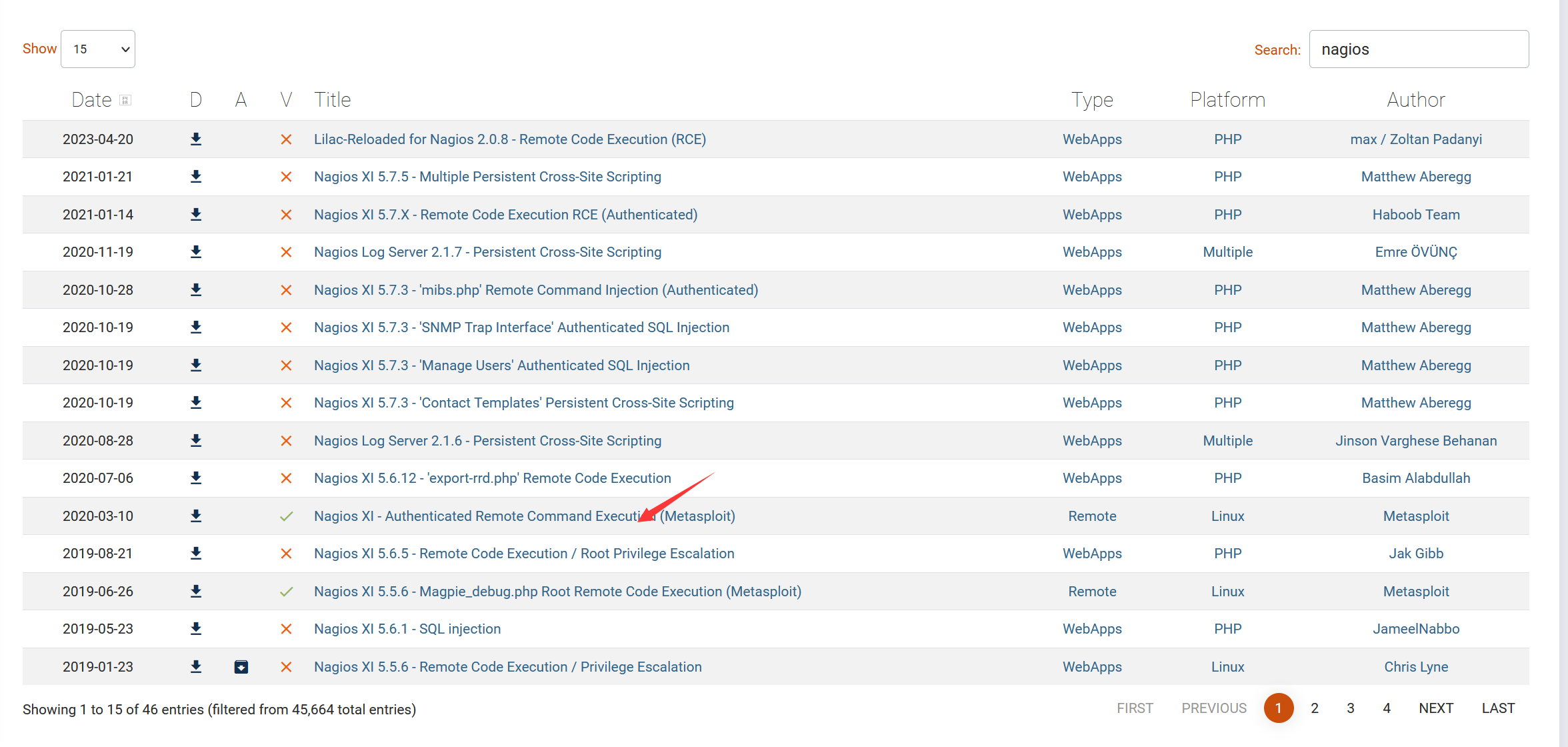1568x747 pixels.
Task: Sort by the Platform column header
Action: [x=1227, y=99]
